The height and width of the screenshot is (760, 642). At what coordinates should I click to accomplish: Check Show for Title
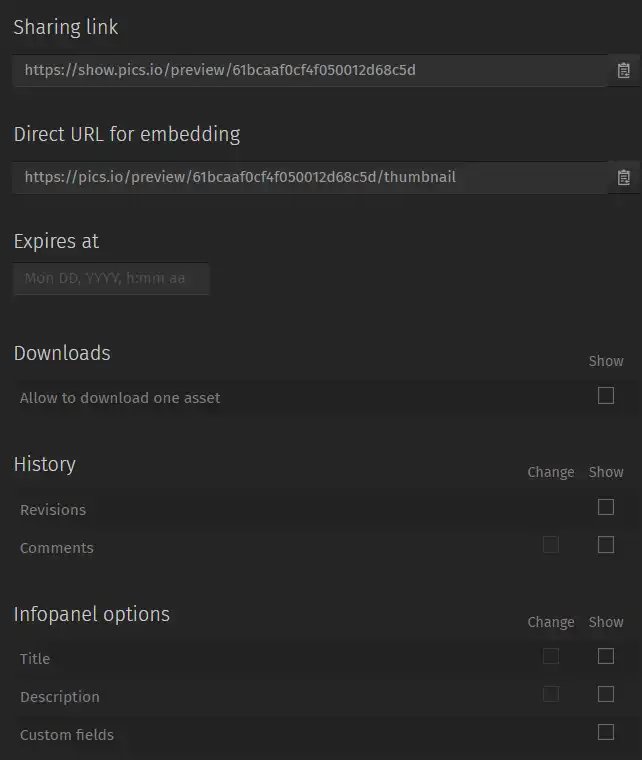606,656
